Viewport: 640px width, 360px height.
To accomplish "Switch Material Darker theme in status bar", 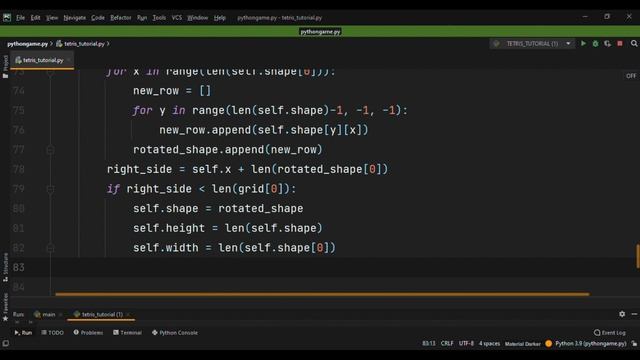I will 522,344.
